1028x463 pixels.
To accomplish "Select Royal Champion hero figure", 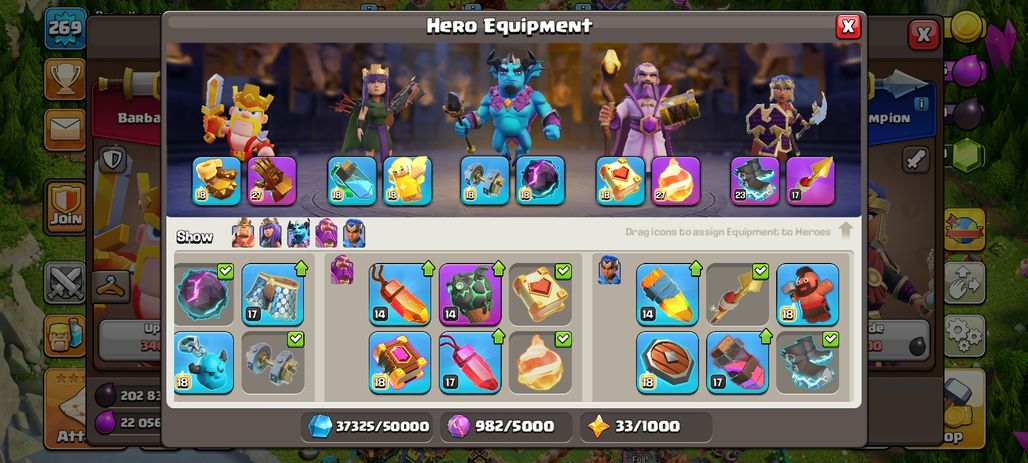I will 787,115.
